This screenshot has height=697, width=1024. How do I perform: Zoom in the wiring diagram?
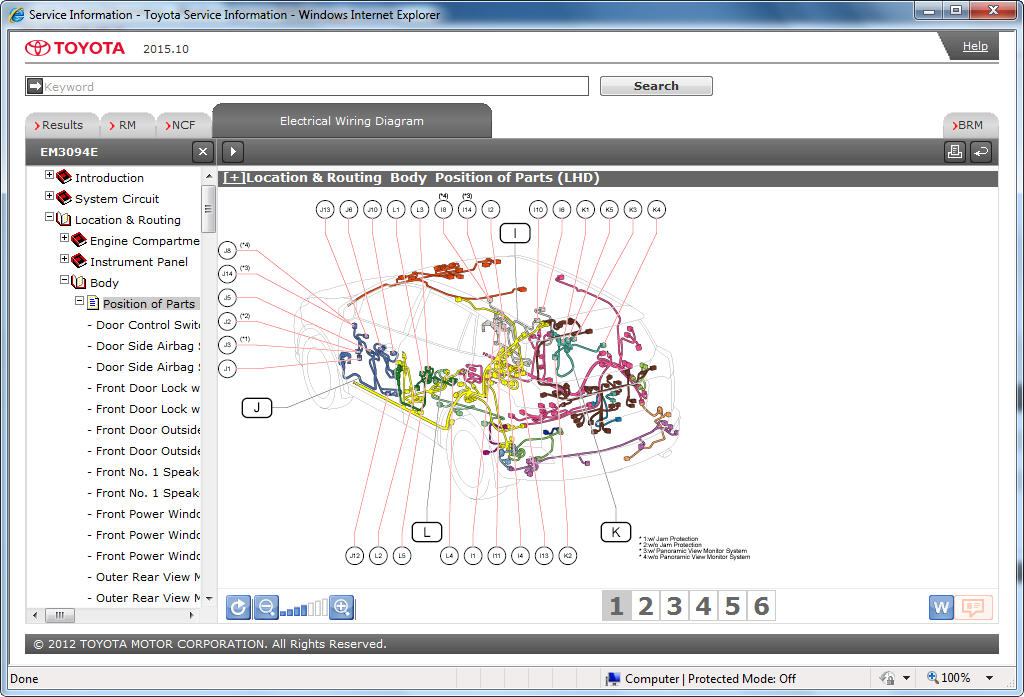342,608
